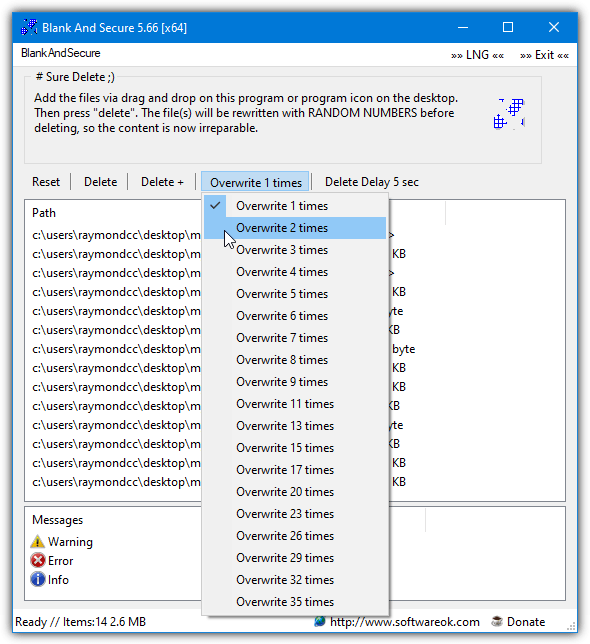The height and width of the screenshot is (644, 590).
Task: Select checked Overwrite 1 times option
Action: point(295,206)
